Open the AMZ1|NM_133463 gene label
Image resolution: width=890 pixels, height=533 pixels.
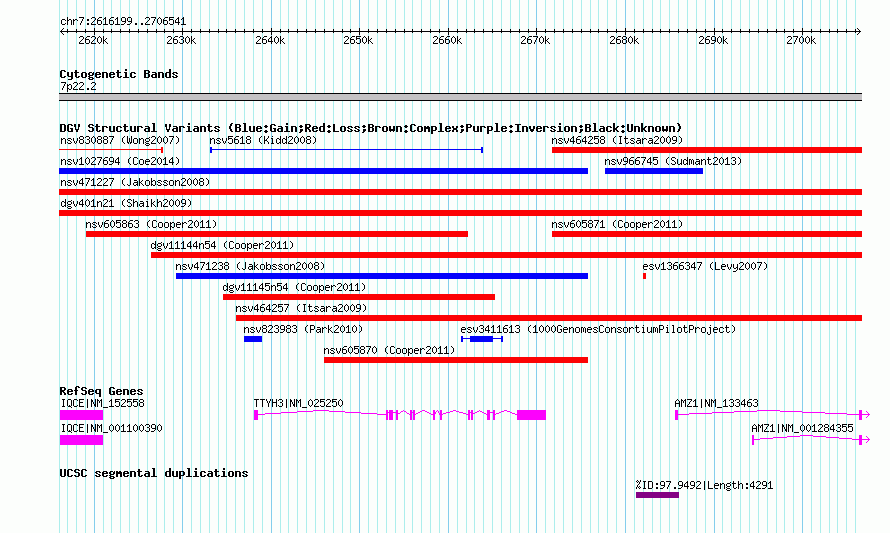716,403
